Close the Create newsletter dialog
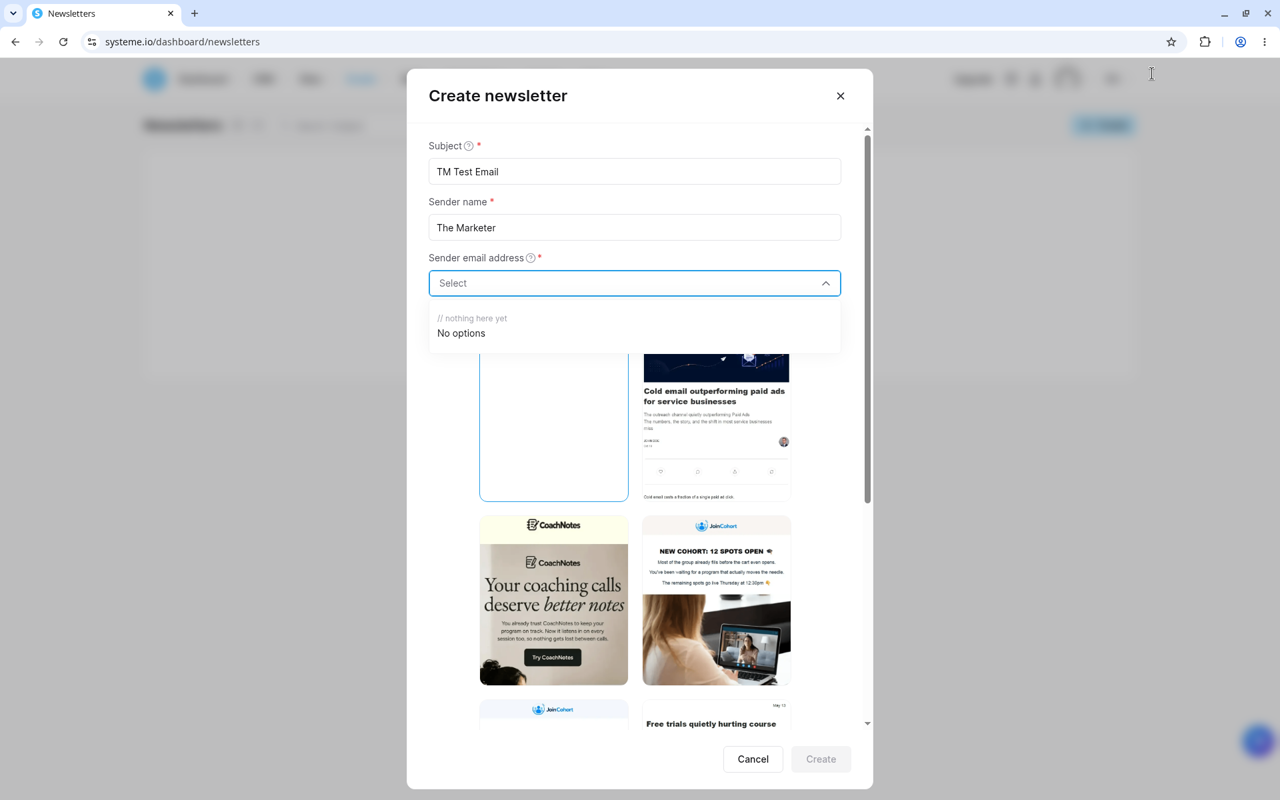The height and width of the screenshot is (800, 1280). [x=840, y=96]
